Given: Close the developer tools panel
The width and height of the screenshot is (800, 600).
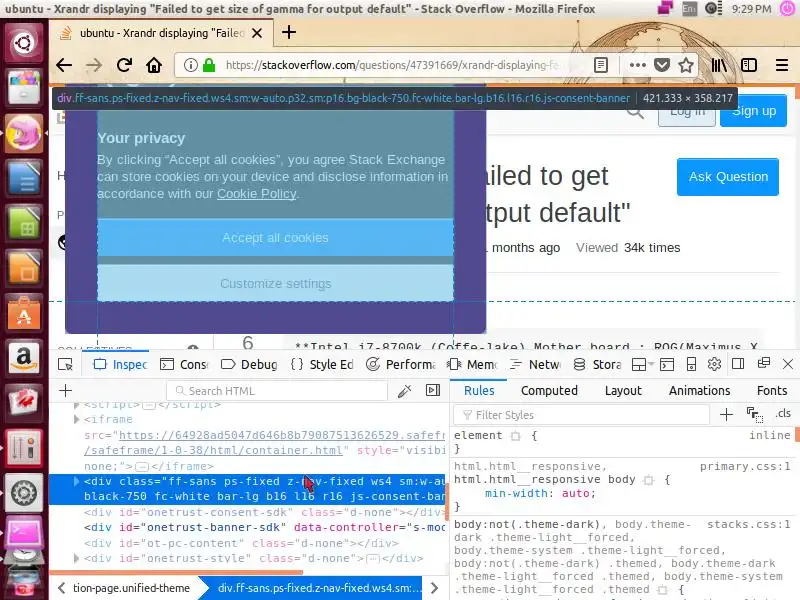Looking at the screenshot, I should tap(788, 364).
